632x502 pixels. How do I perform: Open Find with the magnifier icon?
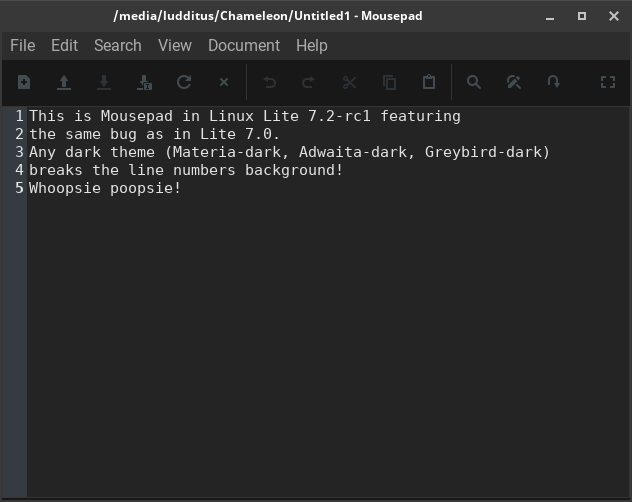coord(474,83)
